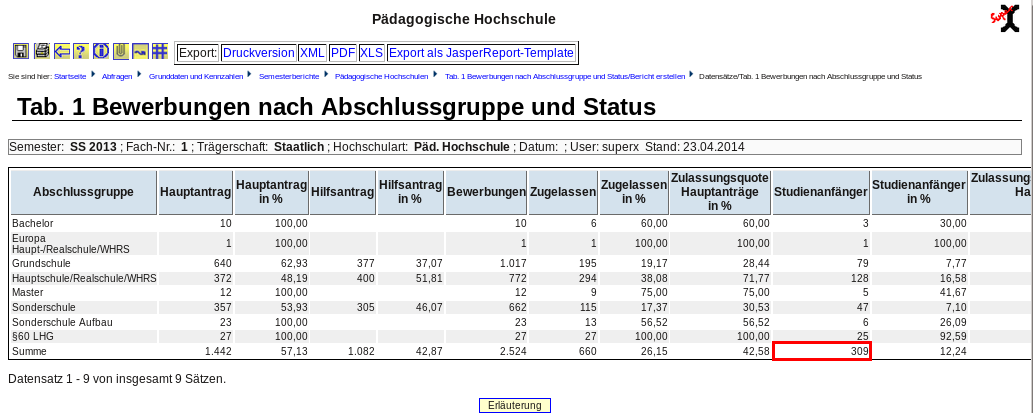Open Pädagogische Hochschulen breadcrumb link

381,76
